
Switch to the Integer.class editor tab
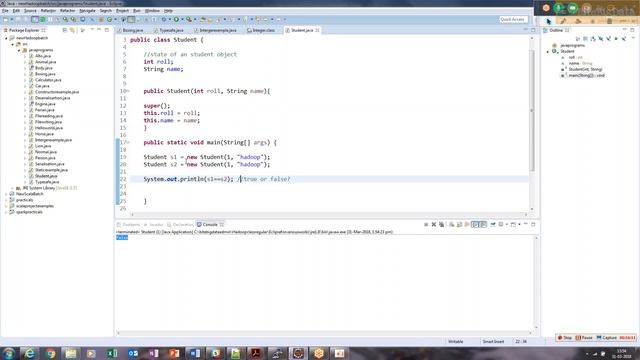coord(261,30)
